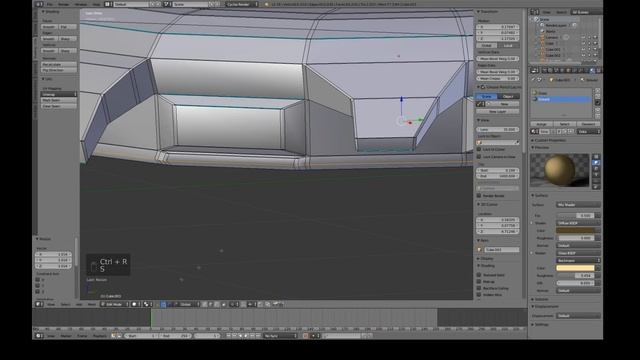640x360 pixels.
Task: Open the Help menu
Action: [96, 4]
